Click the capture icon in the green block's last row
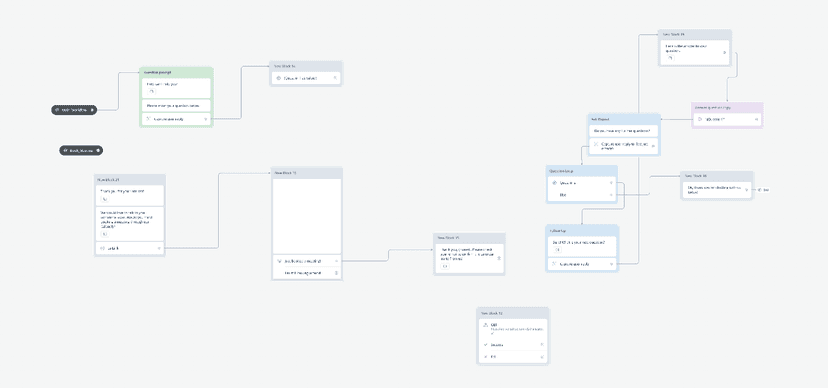The height and width of the screenshot is (388, 828). coord(149,119)
